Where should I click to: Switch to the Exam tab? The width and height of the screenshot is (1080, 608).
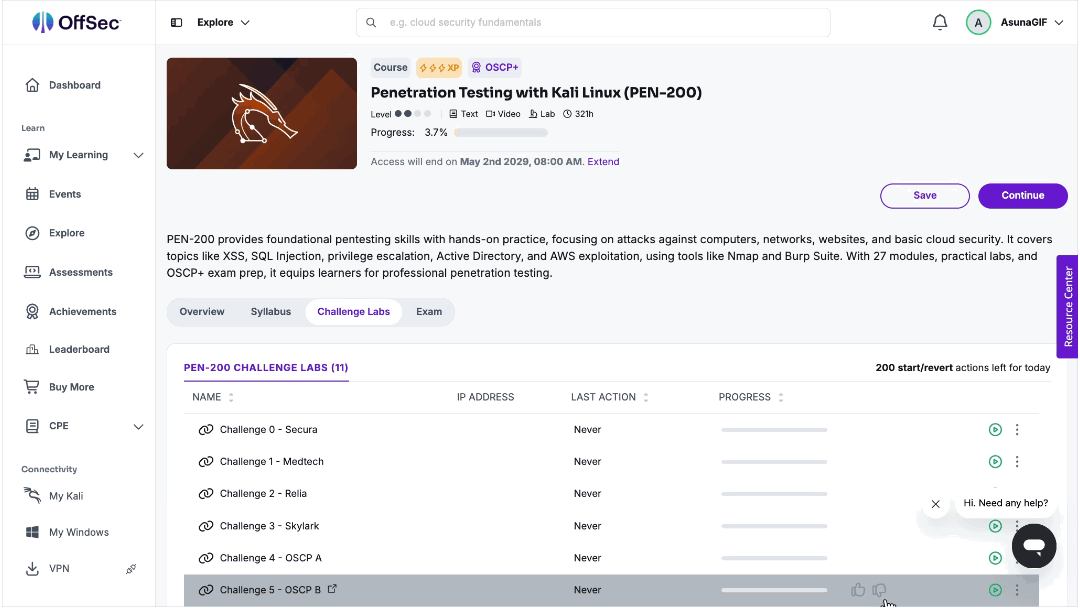tap(429, 312)
